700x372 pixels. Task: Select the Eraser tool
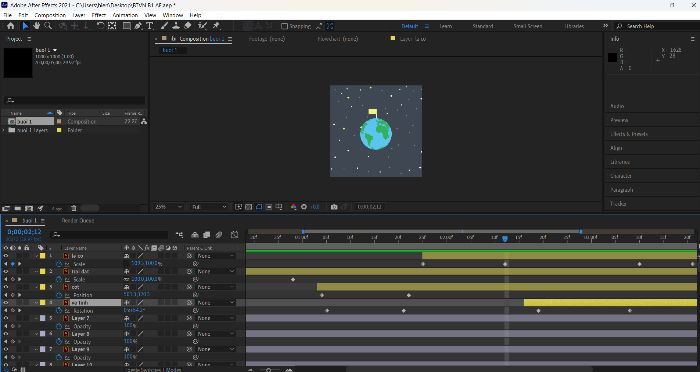tap(188, 26)
